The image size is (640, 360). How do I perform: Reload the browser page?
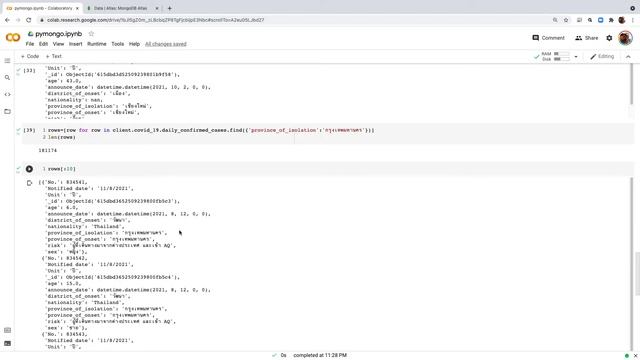coord(29,20)
